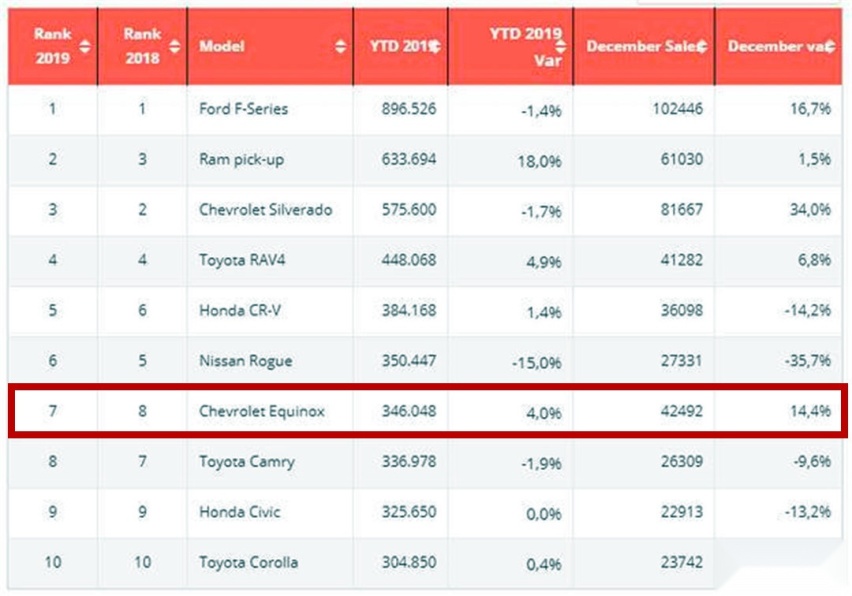Sort by Rank 2018 column arrows
This screenshot has width=852, height=596.
(x=174, y=46)
